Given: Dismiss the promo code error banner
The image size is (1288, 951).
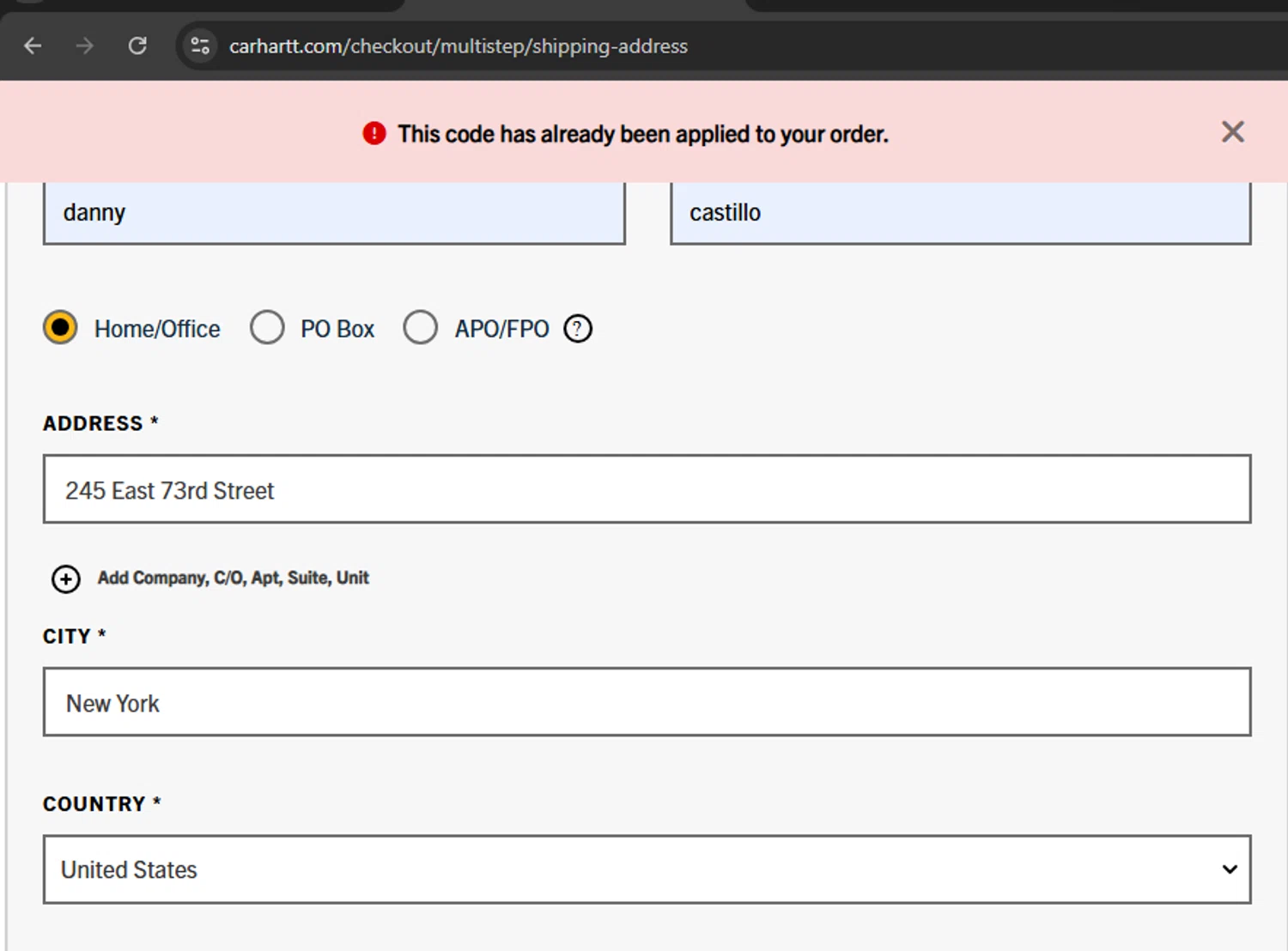Looking at the screenshot, I should [x=1232, y=132].
